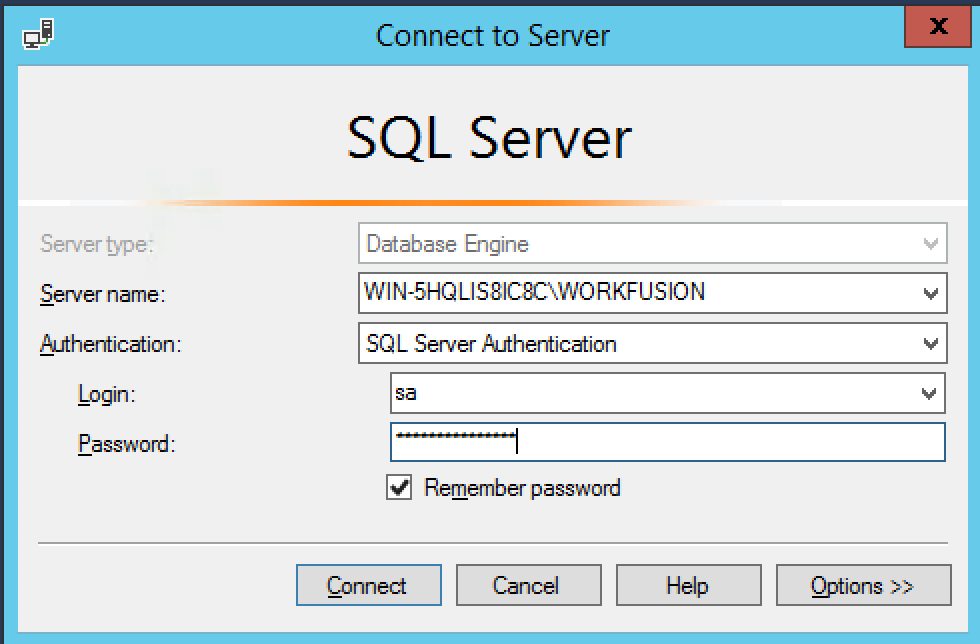This screenshot has height=644, width=980.
Task: Click the 'Password:' label
Action: (126, 444)
